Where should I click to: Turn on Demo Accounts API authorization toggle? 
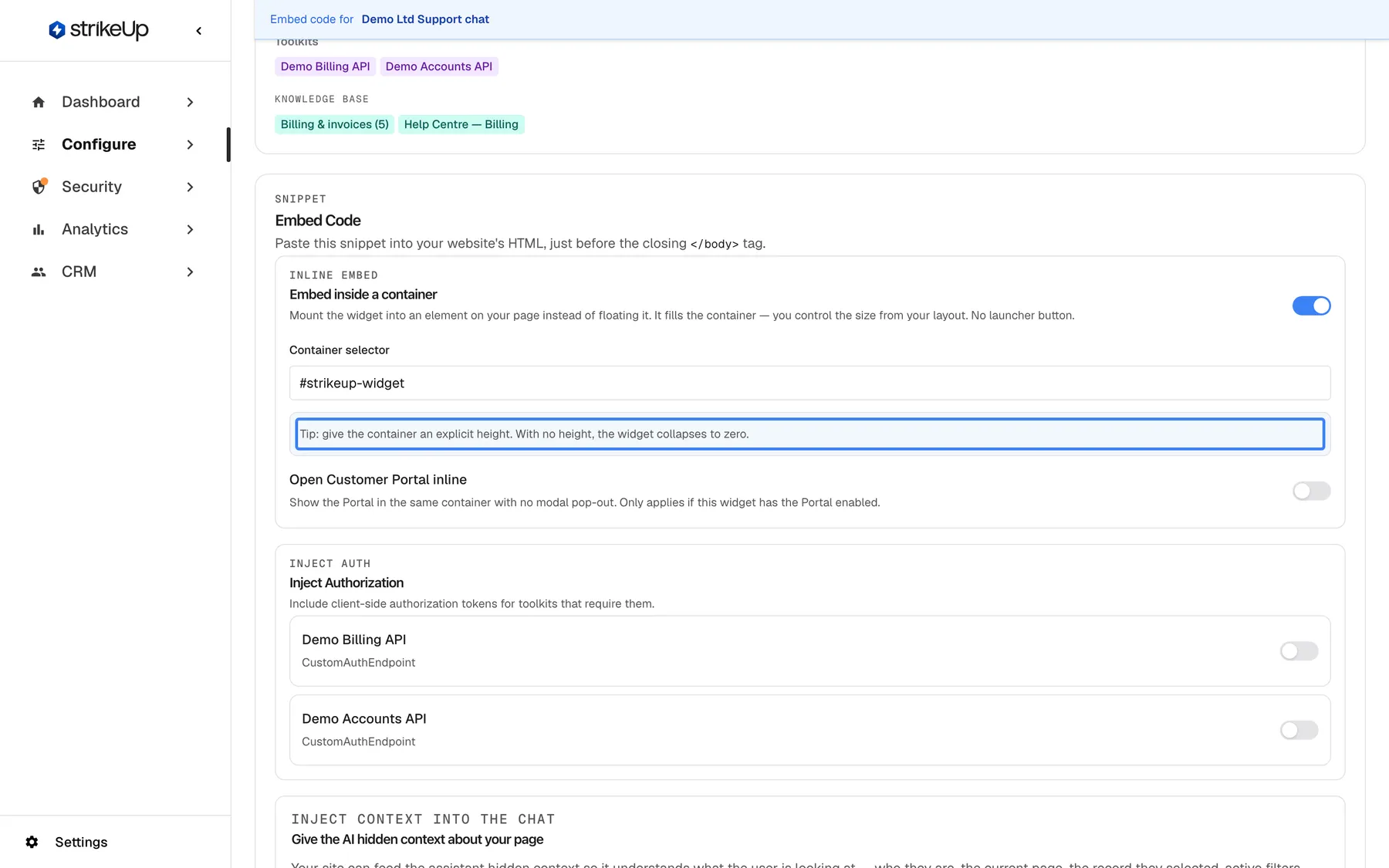click(1299, 730)
